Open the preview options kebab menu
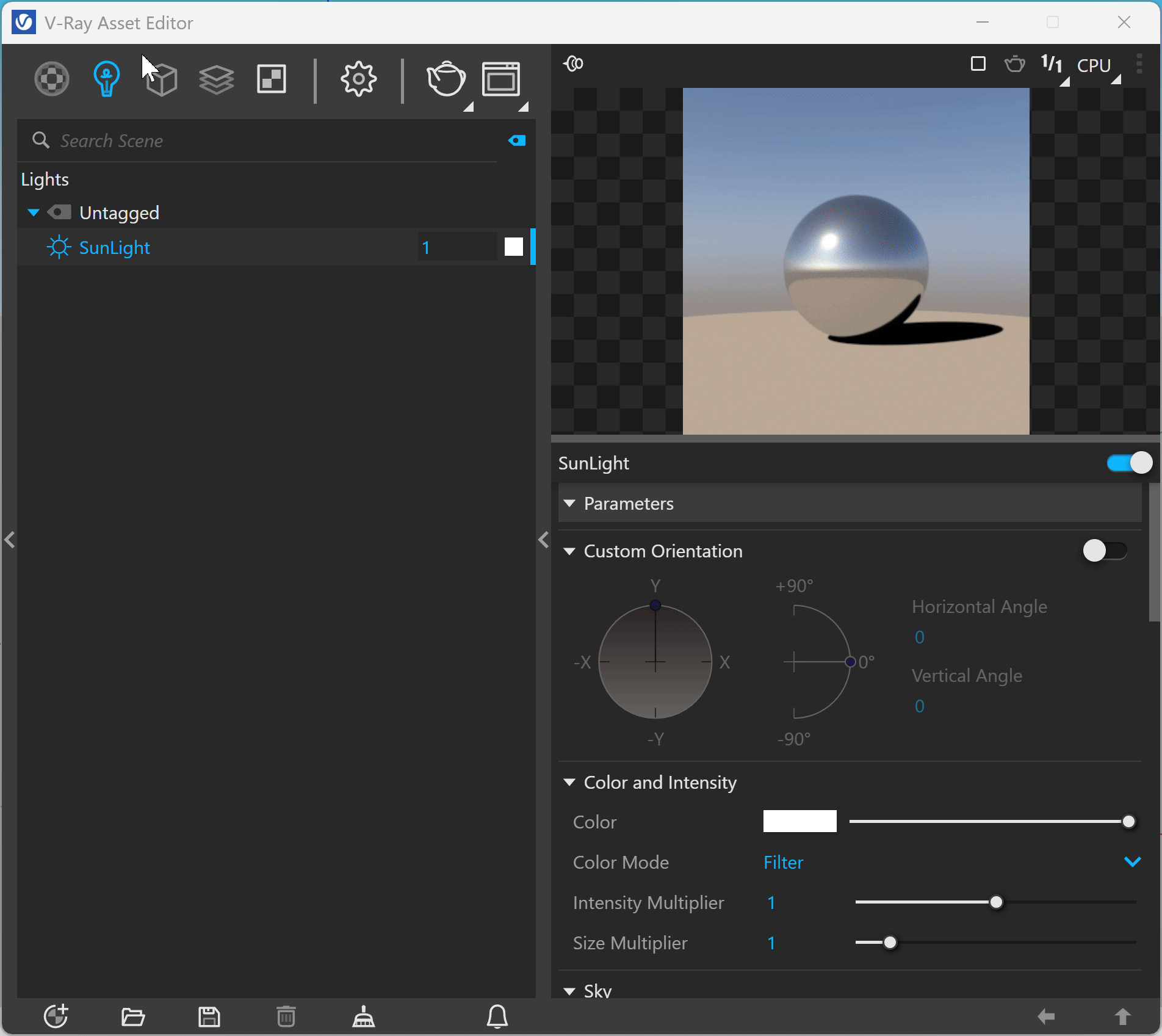This screenshot has height=1036, width=1162. [x=1139, y=63]
